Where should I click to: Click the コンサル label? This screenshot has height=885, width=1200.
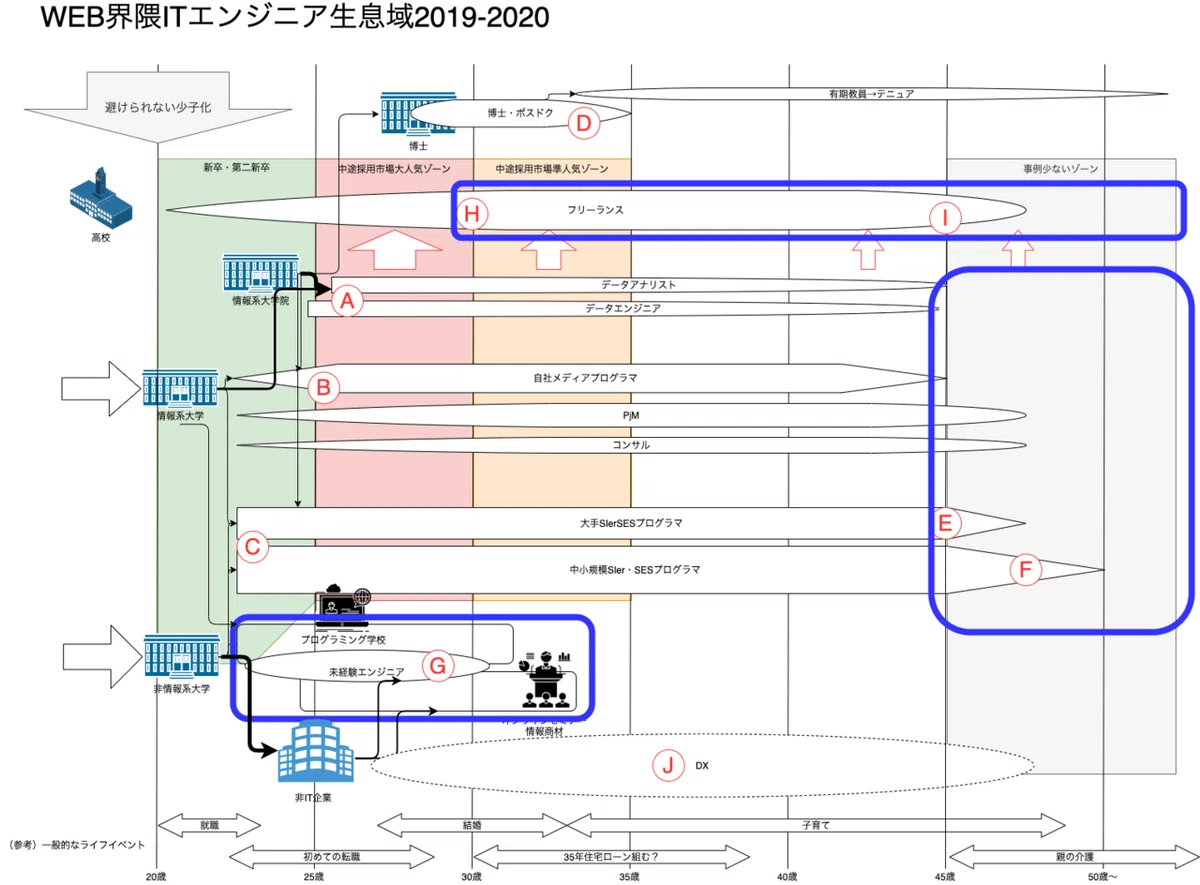pos(631,445)
